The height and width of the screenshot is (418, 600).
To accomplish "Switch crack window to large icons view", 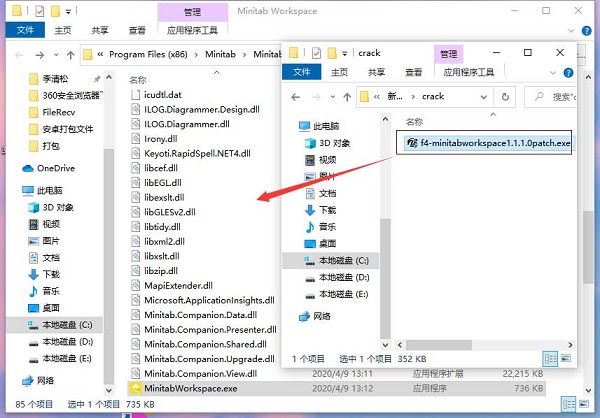I will [x=566, y=359].
